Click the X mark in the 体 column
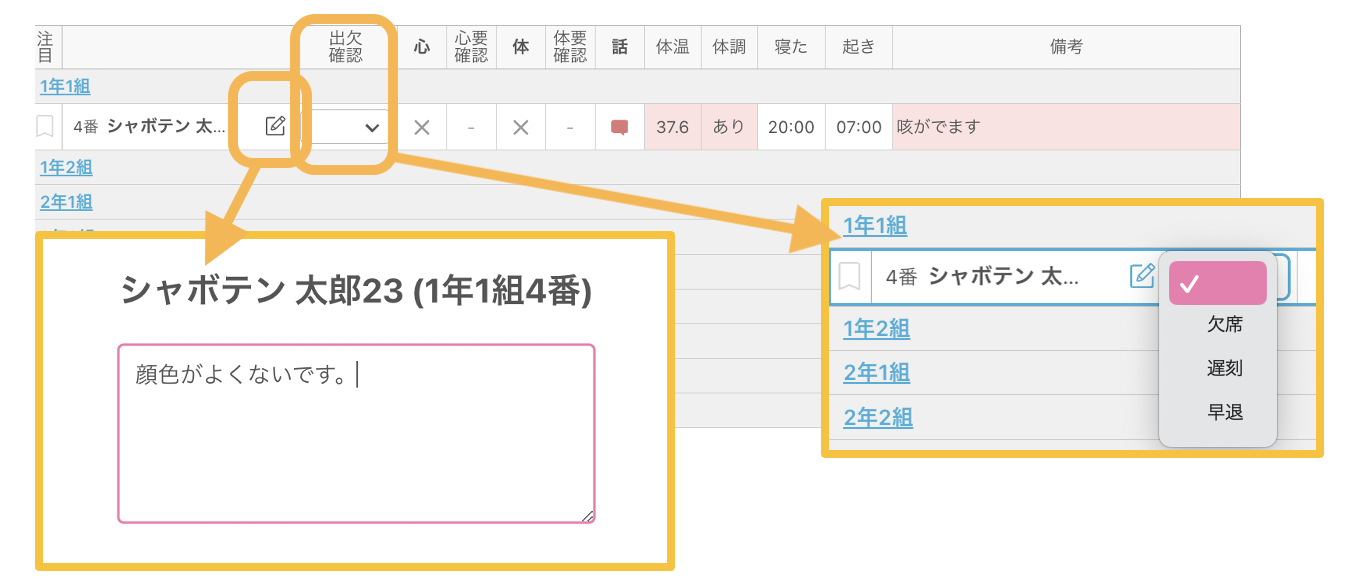The image size is (1345, 585). 520,127
